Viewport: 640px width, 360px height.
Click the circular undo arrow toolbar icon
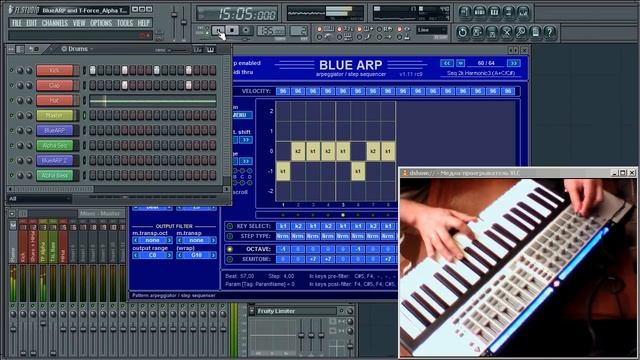point(462,32)
